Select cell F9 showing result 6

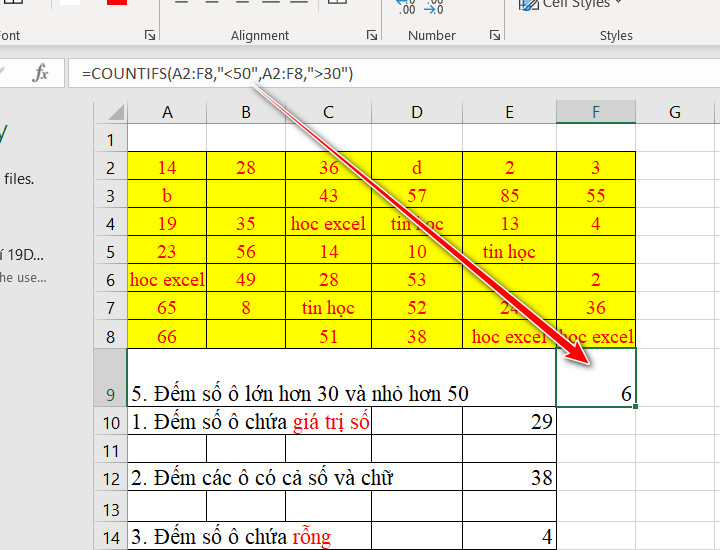(x=596, y=378)
